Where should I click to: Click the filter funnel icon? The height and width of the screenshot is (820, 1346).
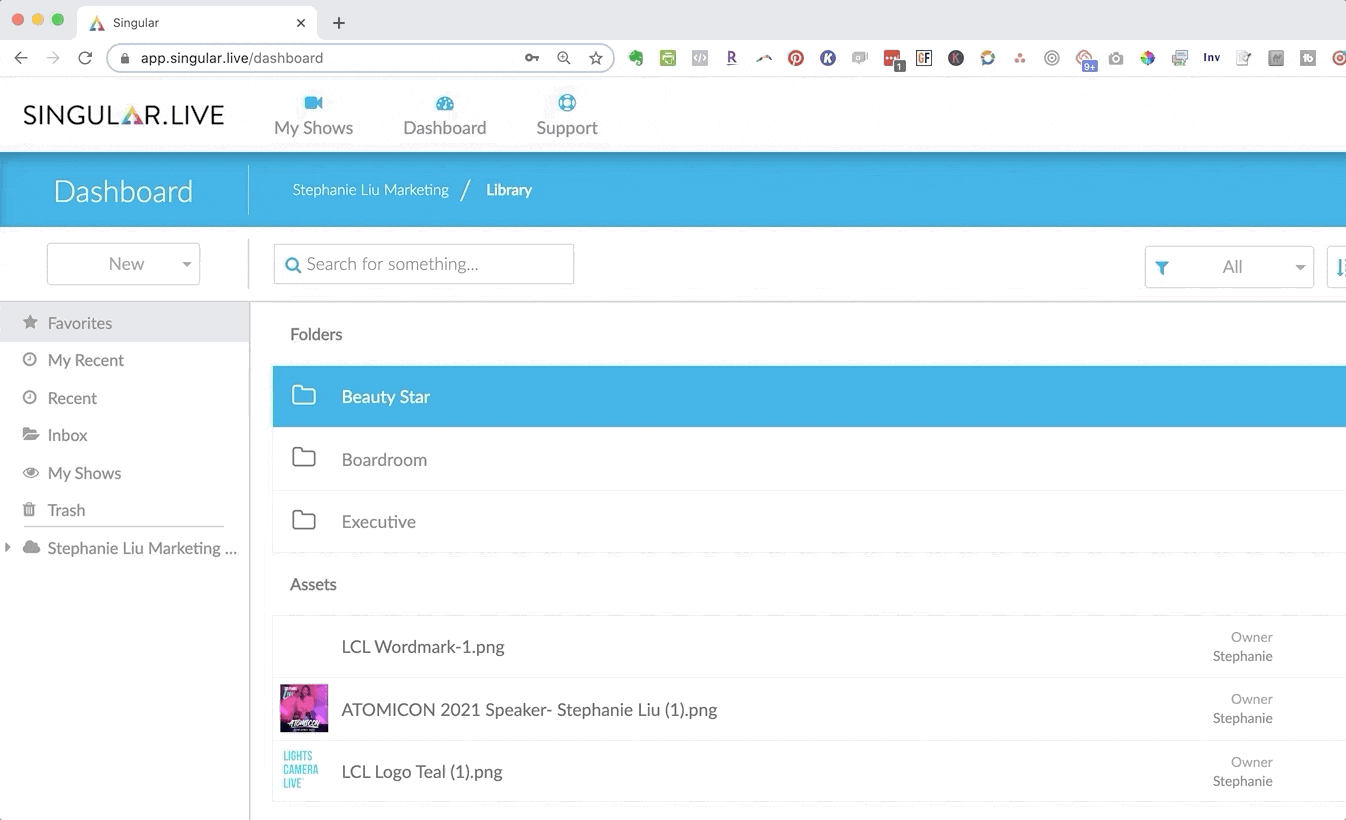click(x=1161, y=267)
